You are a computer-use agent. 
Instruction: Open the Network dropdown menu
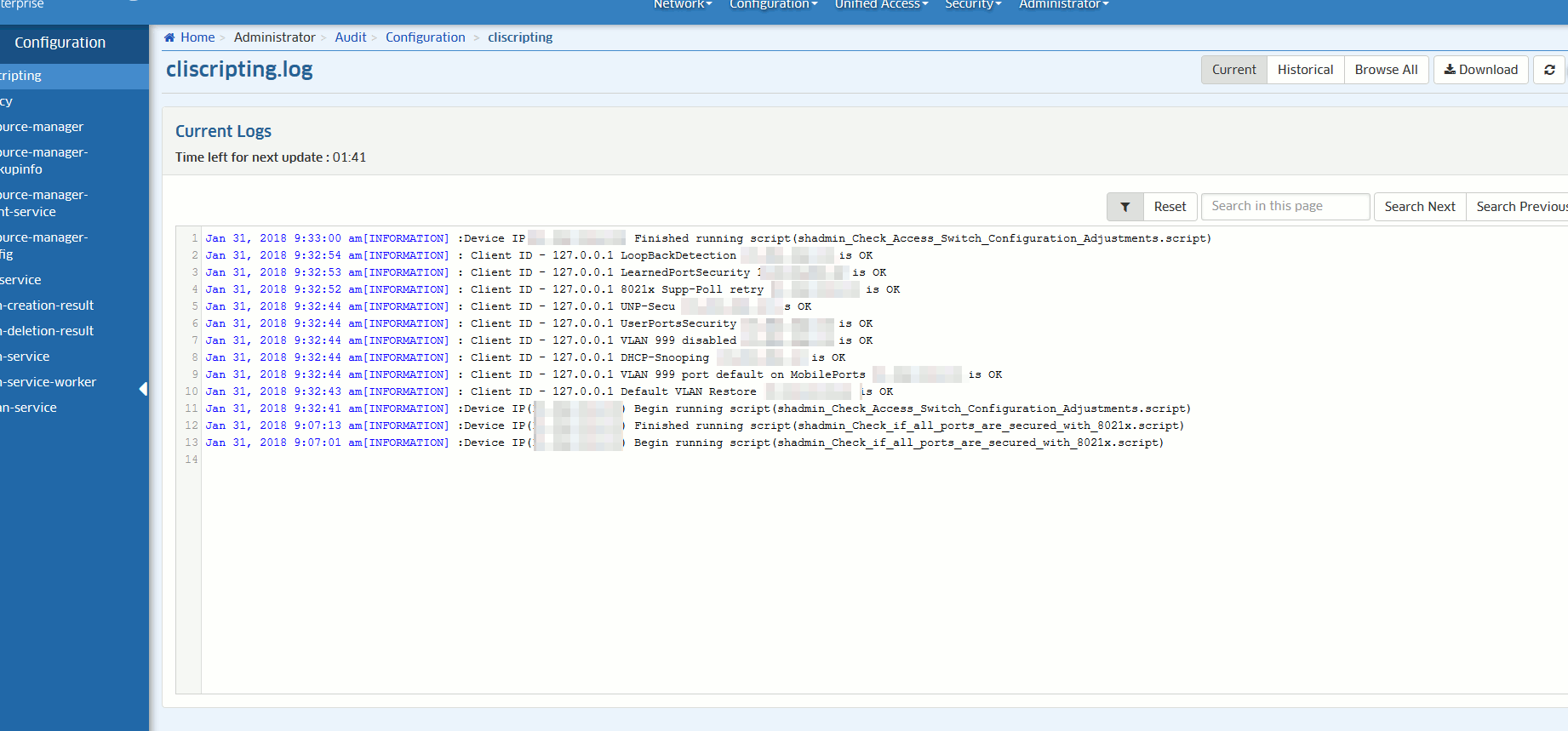pos(682,5)
